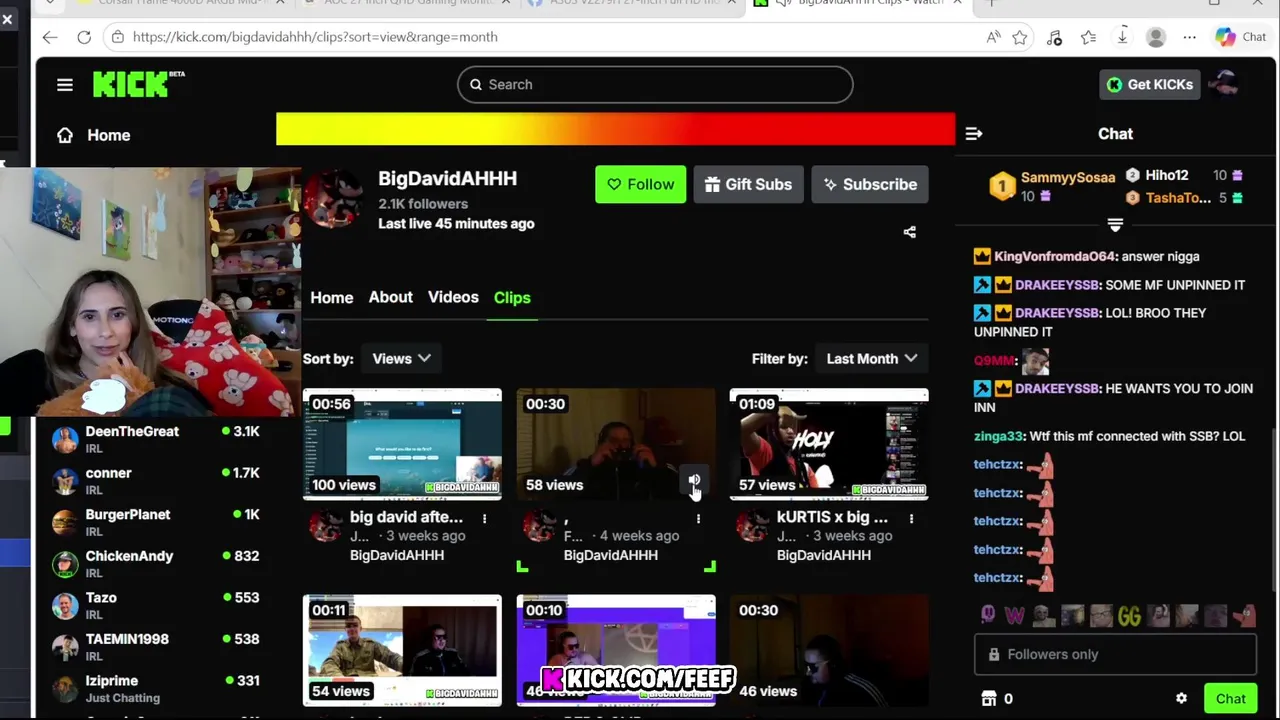Click the Gift Subs button
Viewport: 1280px width, 720px height.
click(x=748, y=184)
